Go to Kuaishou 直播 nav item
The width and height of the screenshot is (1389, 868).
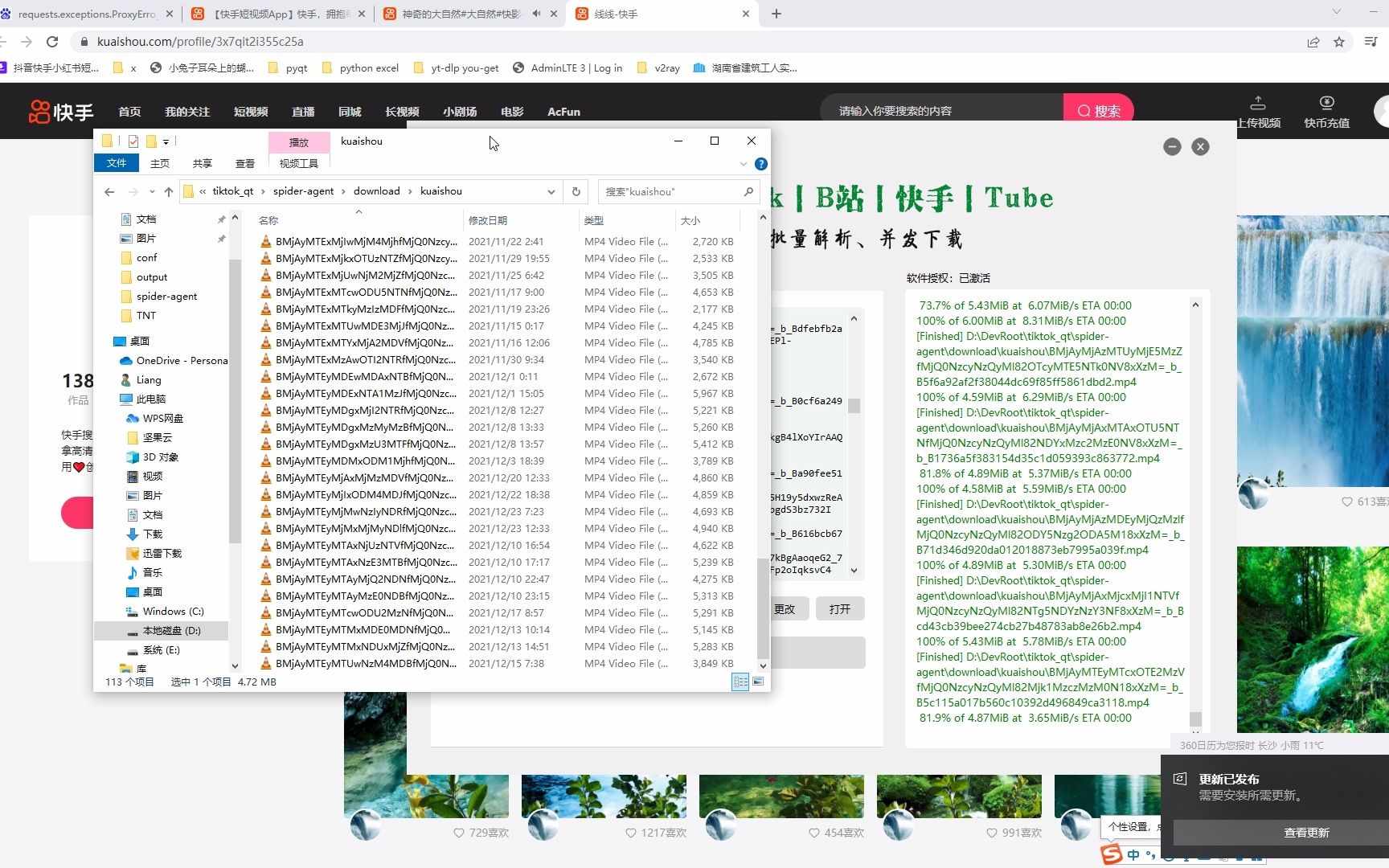click(303, 112)
